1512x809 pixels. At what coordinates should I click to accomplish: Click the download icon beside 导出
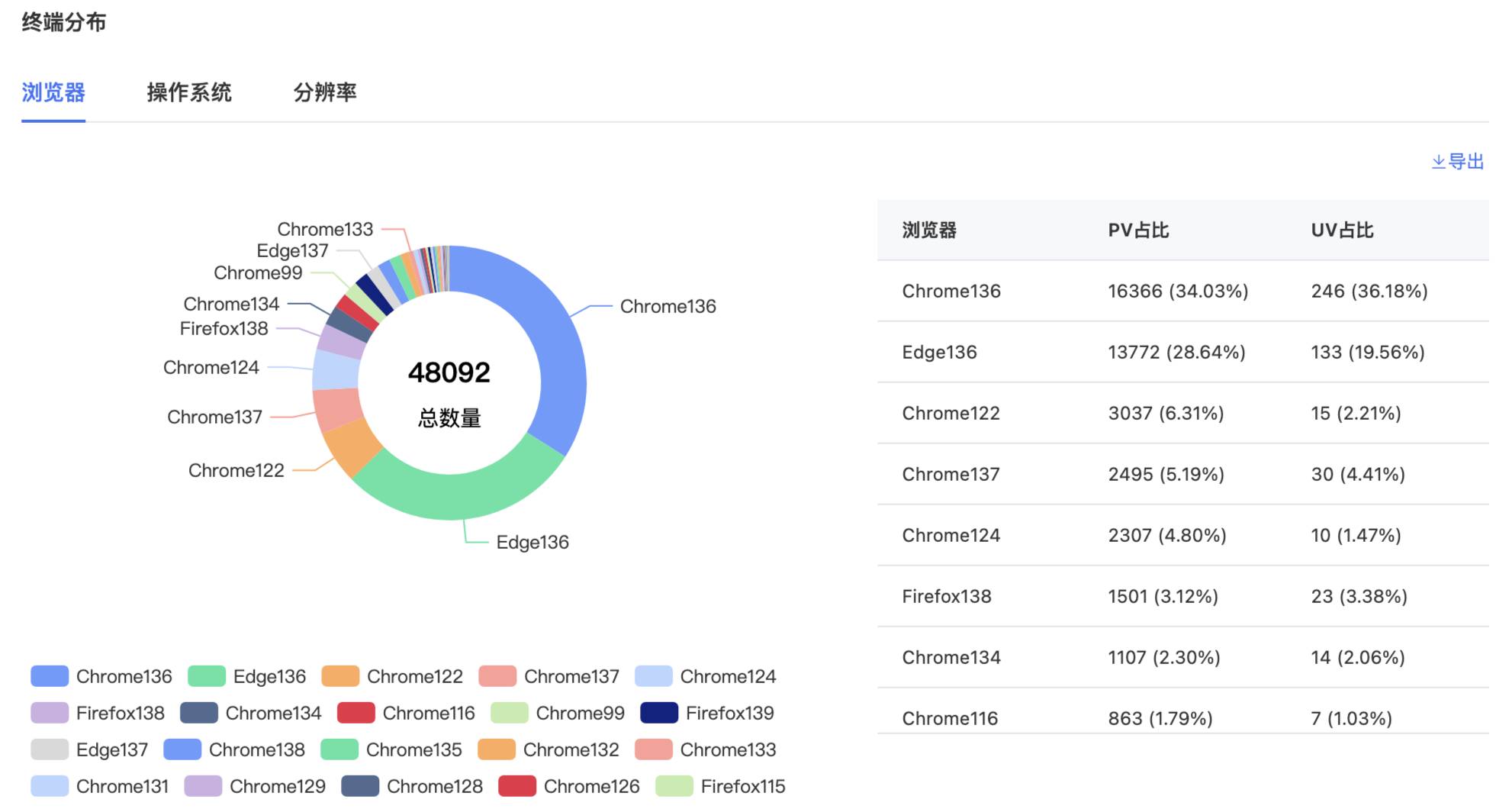tap(1439, 162)
